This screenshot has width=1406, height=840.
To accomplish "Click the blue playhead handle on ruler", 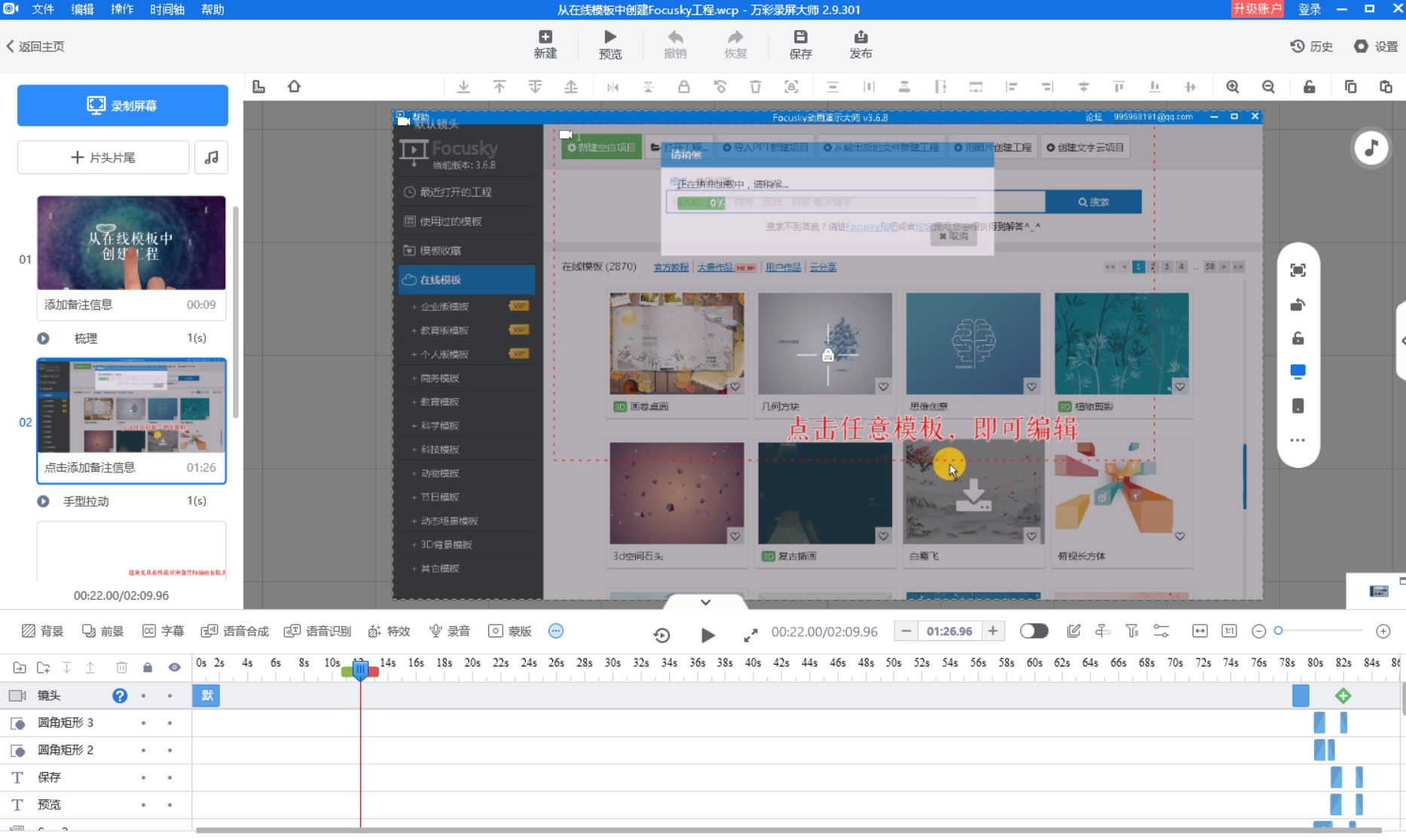I will (360, 669).
